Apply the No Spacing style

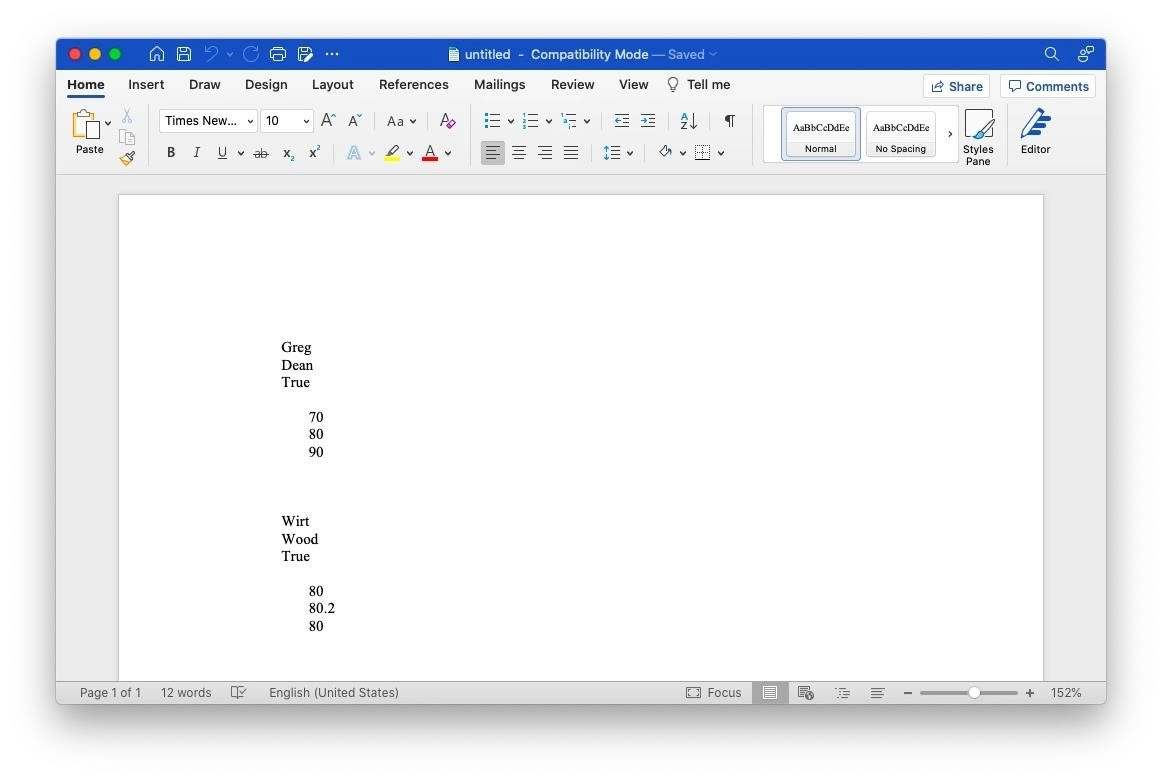coord(900,134)
